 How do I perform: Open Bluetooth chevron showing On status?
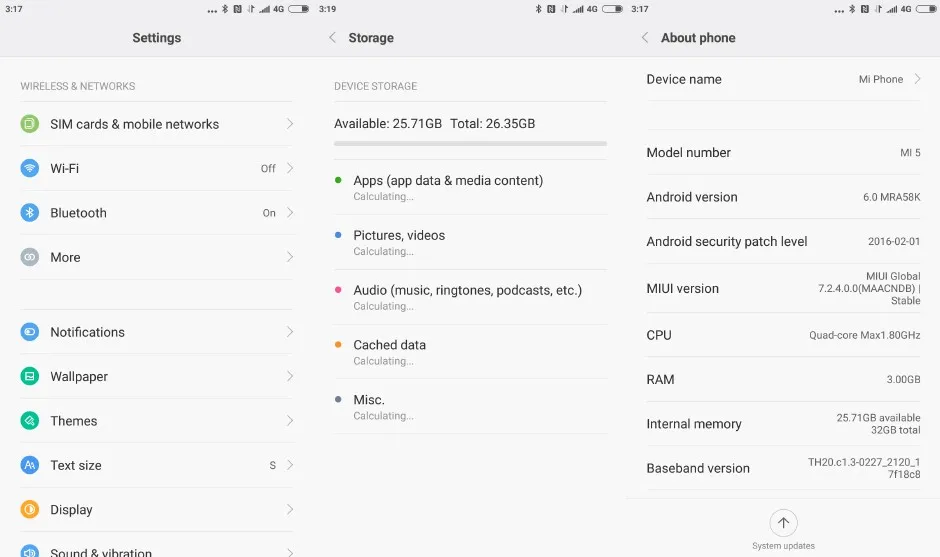click(x=290, y=213)
